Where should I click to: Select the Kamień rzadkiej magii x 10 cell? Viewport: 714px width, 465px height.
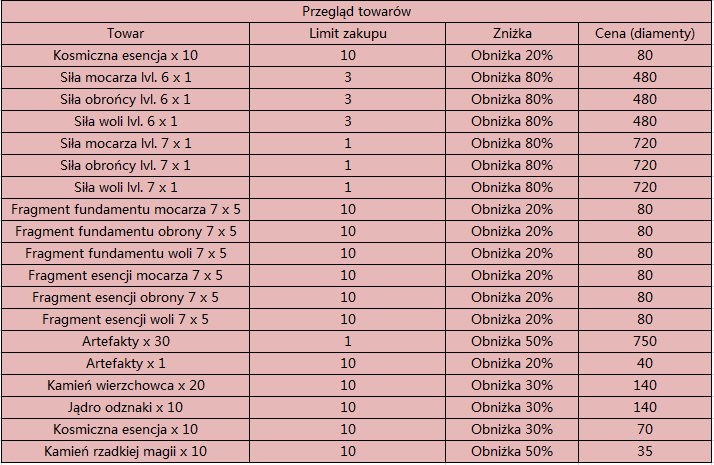click(x=126, y=451)
